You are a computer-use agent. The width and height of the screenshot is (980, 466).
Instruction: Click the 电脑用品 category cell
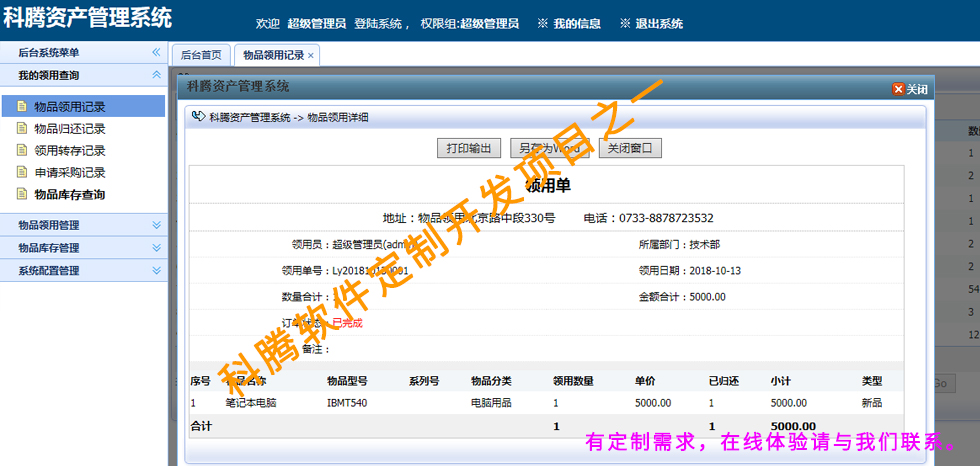pyautogui.click(x=491, y=403)
